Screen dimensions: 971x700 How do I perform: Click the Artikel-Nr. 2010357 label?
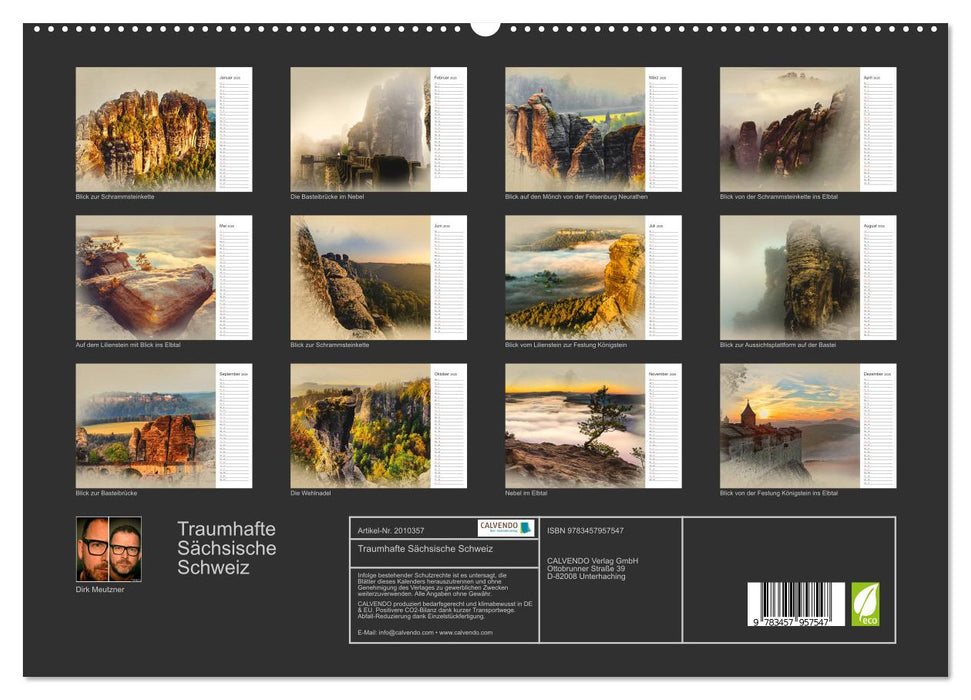click(391, 530)
